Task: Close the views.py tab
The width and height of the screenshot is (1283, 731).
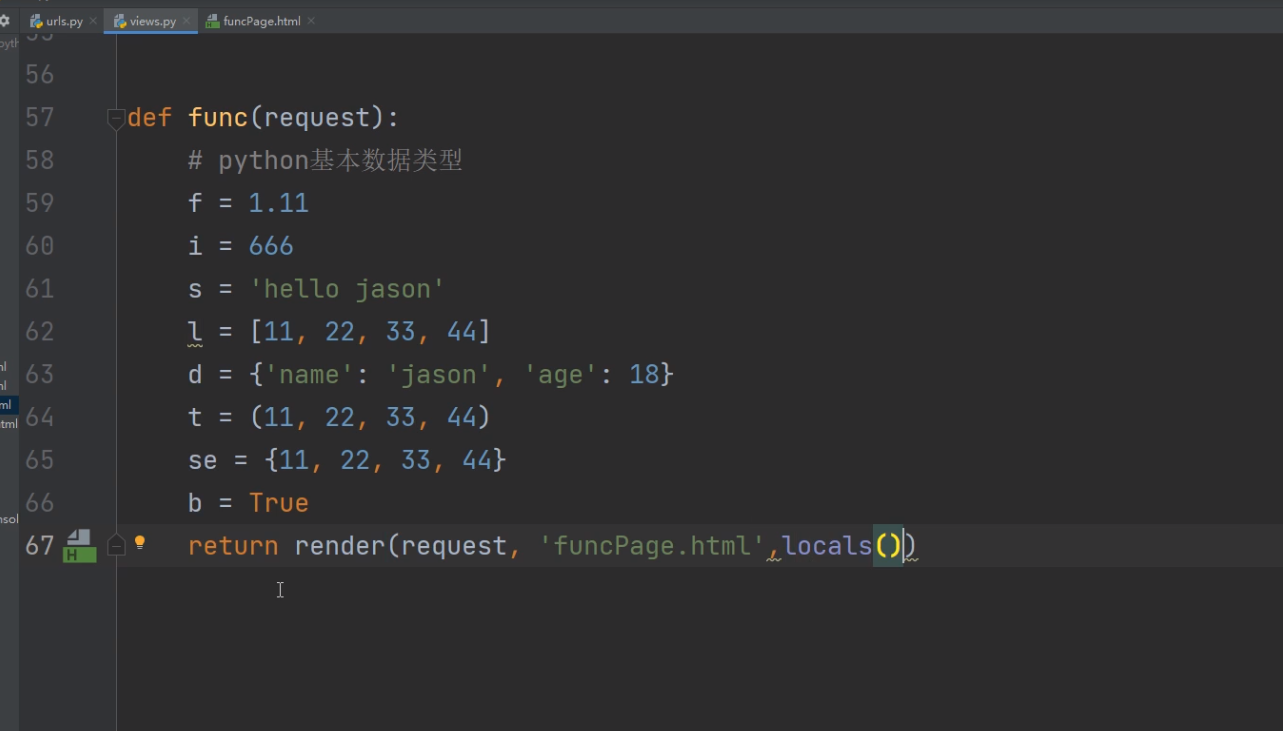Action: (187, 21)
